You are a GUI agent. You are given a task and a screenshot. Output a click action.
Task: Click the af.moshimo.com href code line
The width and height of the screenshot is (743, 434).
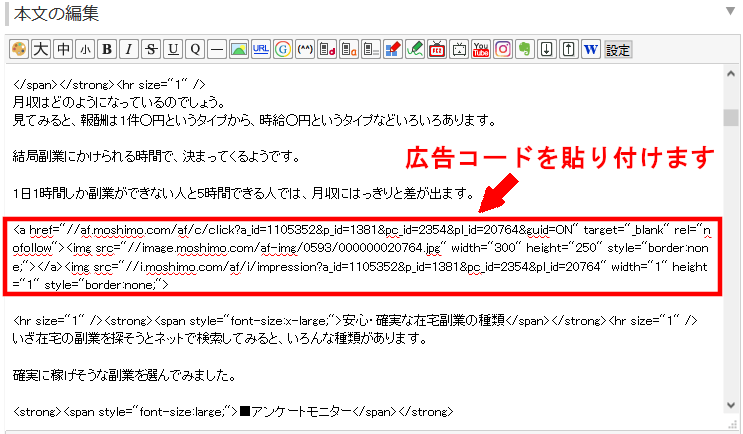[x=362, y=230]
